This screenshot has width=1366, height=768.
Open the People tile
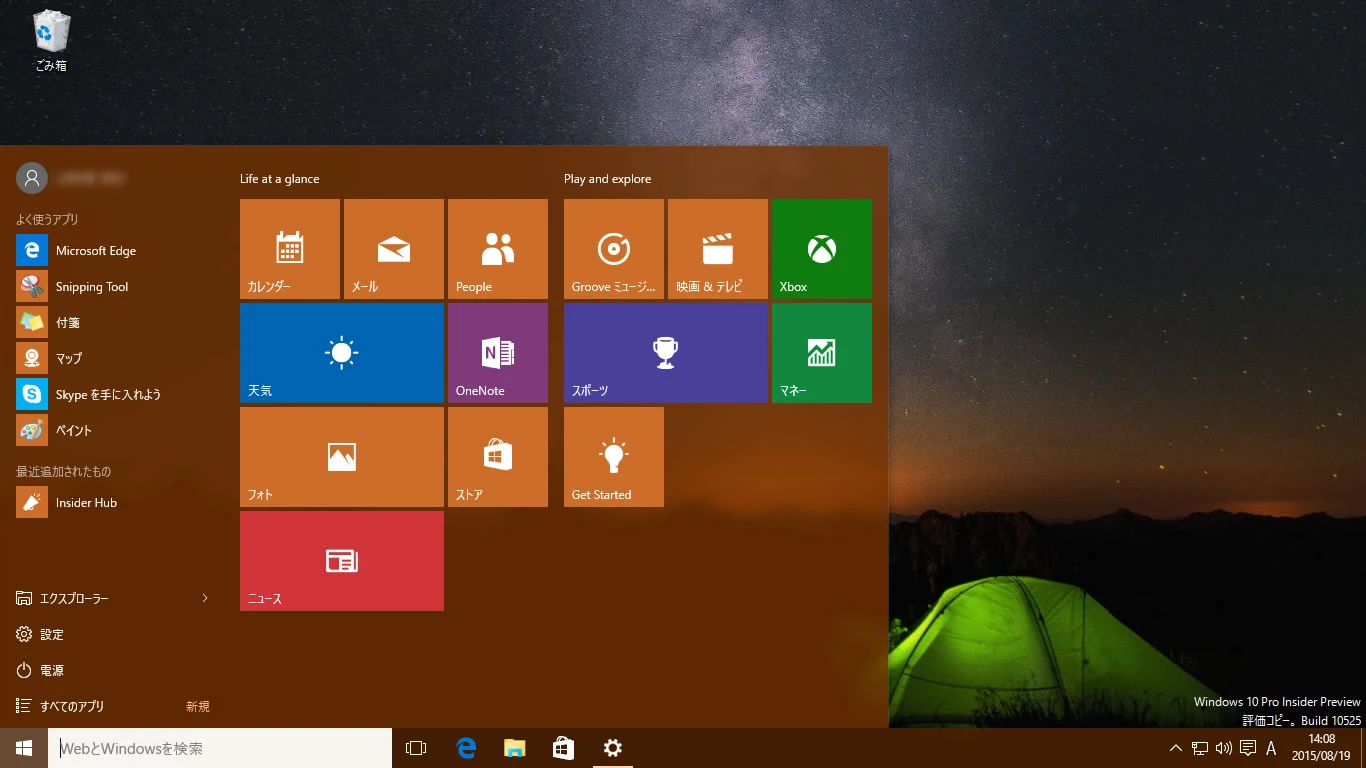[x=498, y=249]
